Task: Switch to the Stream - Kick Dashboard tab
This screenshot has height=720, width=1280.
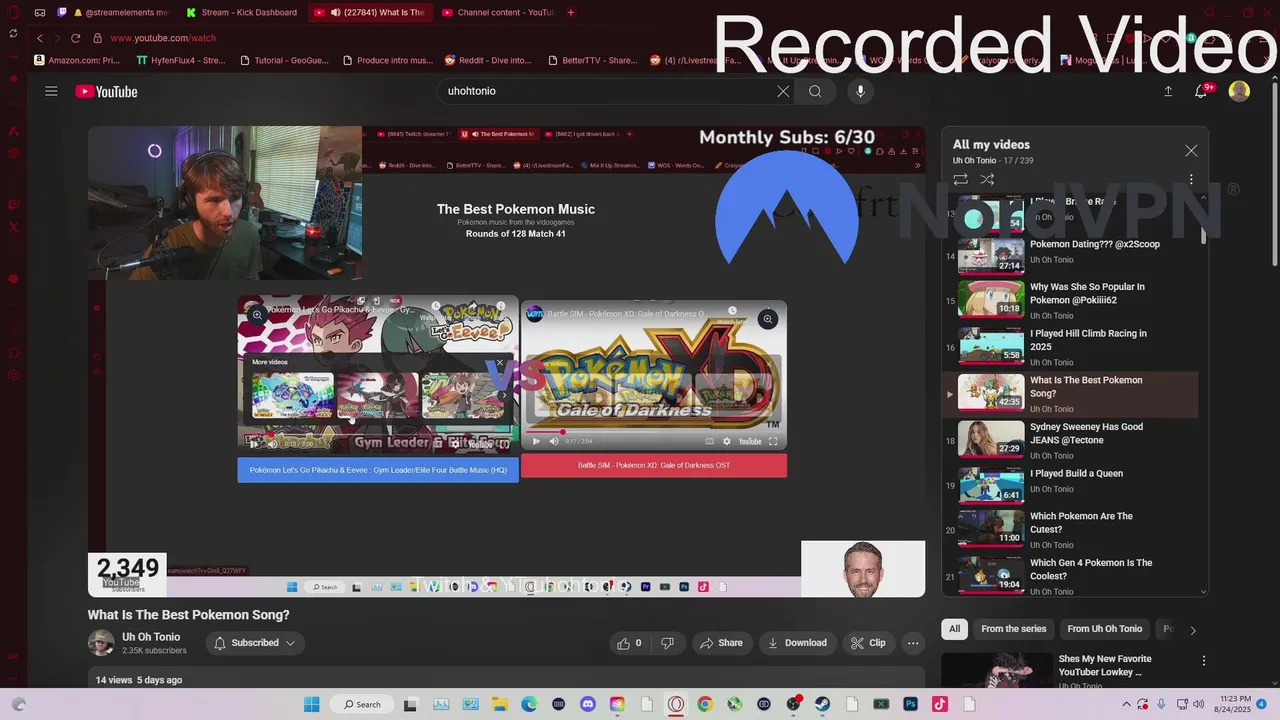Action: pyautogui.click(x=242, y=12)
